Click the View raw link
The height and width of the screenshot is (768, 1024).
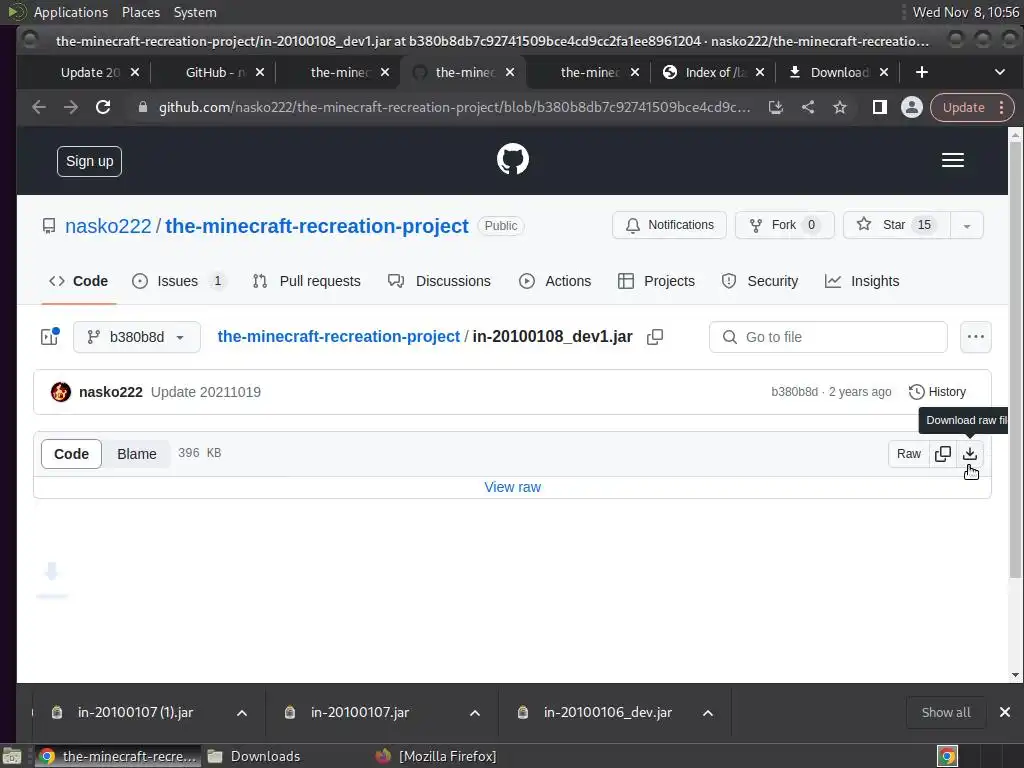click(513, 487)
